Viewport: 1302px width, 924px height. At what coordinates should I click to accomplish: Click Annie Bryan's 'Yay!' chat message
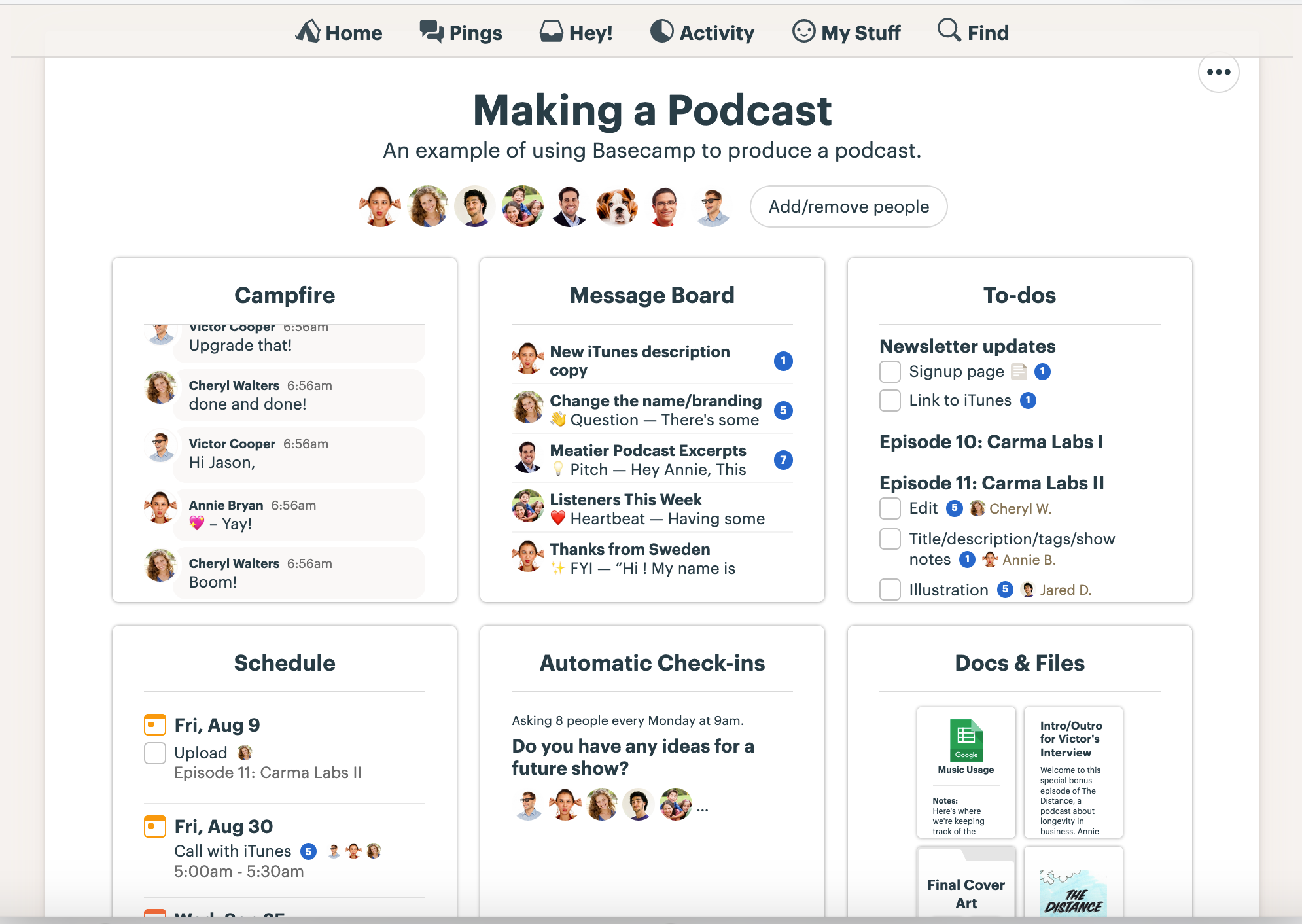point(299,515)
